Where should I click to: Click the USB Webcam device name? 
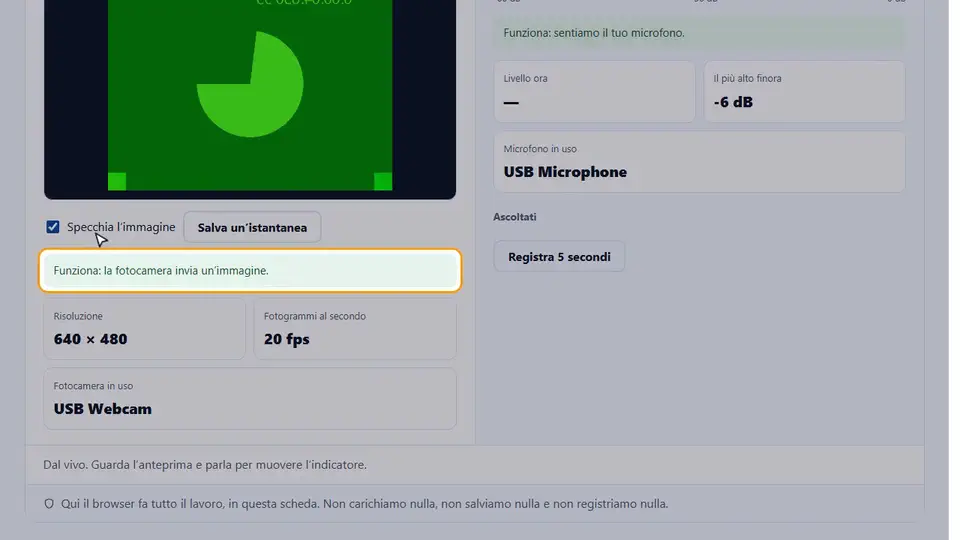click(103, 409)
